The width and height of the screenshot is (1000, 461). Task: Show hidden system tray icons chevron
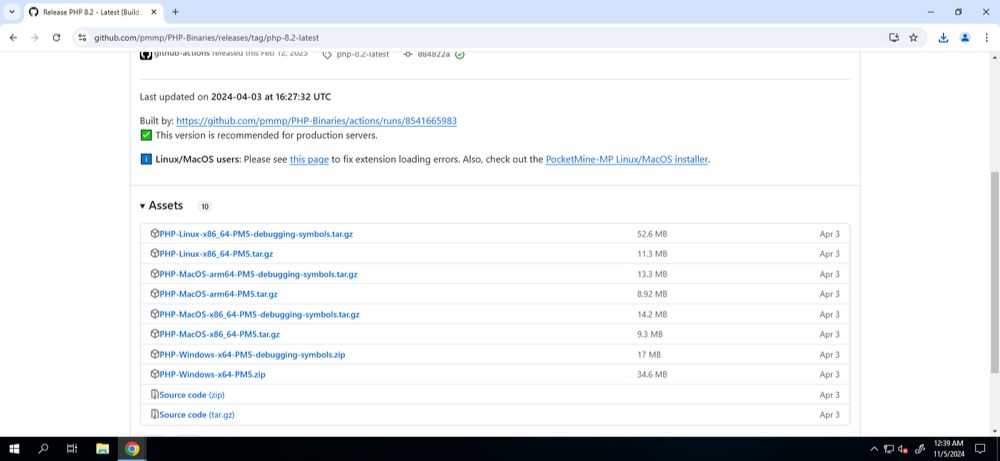point(874,449)
